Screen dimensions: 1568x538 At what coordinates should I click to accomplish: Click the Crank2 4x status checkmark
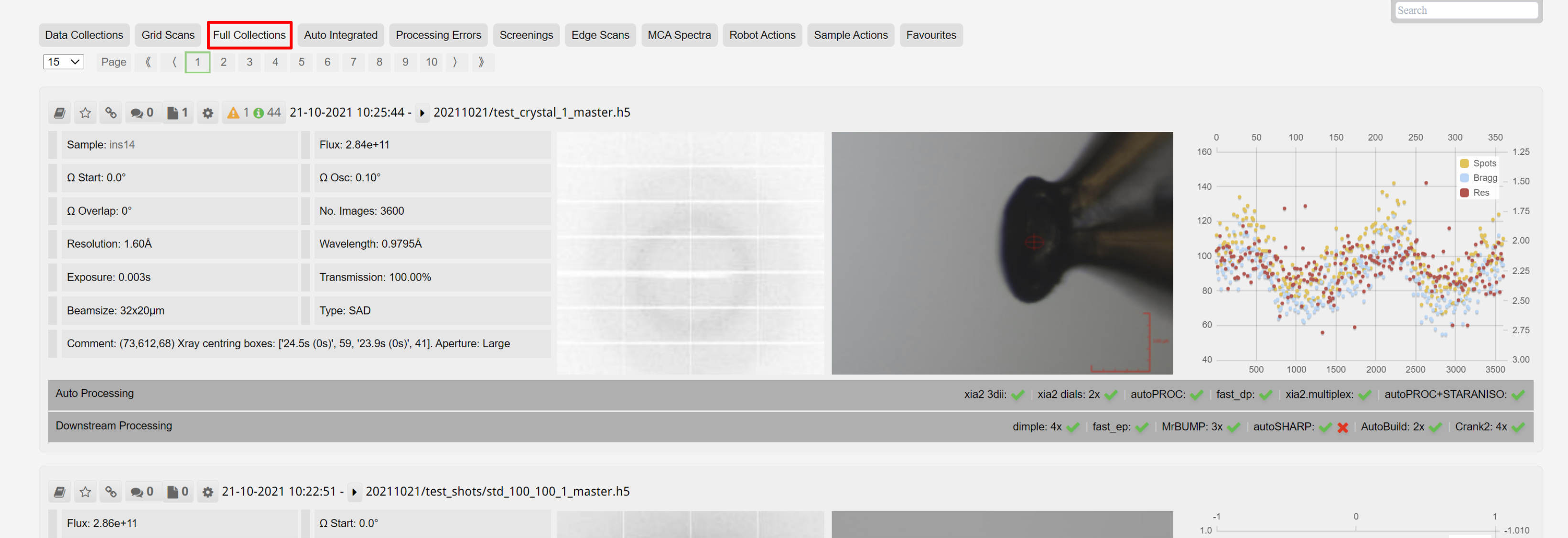pyautogui.click(x=1518, y=427)
